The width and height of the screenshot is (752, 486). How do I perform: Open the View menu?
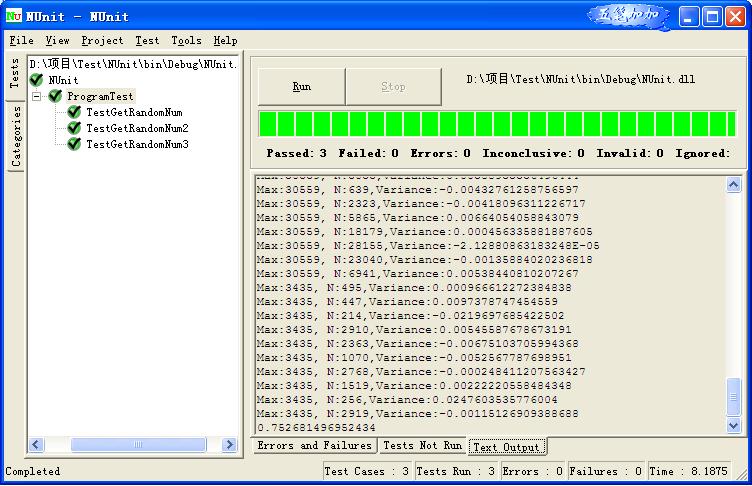pos(58,41)
